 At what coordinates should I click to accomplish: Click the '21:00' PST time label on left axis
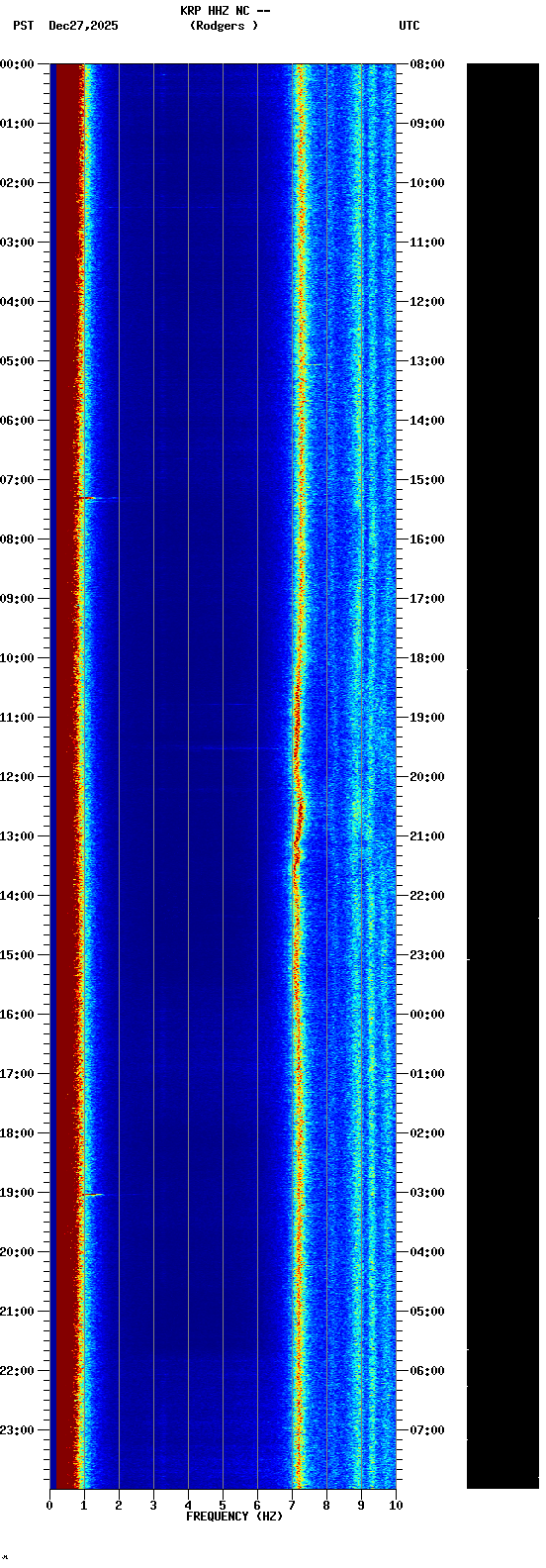click(17, 1312)
